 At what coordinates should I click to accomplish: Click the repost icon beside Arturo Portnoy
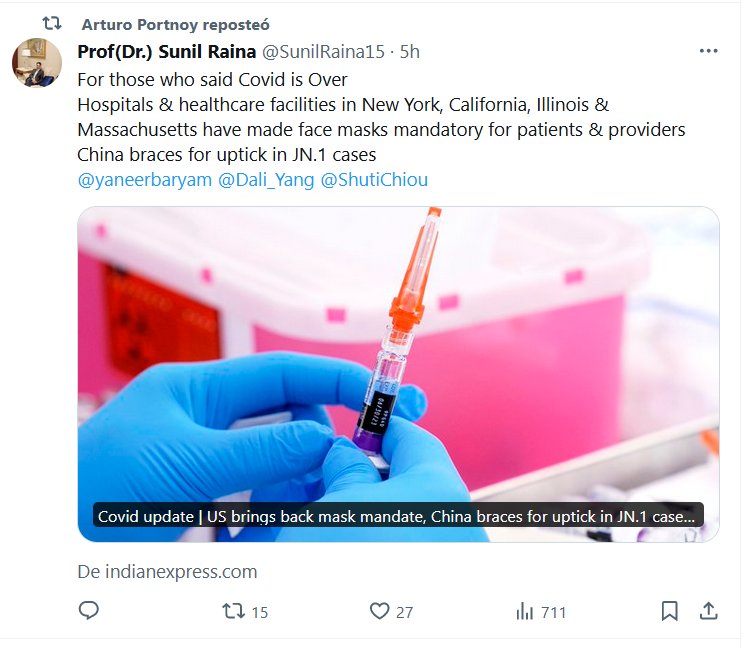[52, 23]
